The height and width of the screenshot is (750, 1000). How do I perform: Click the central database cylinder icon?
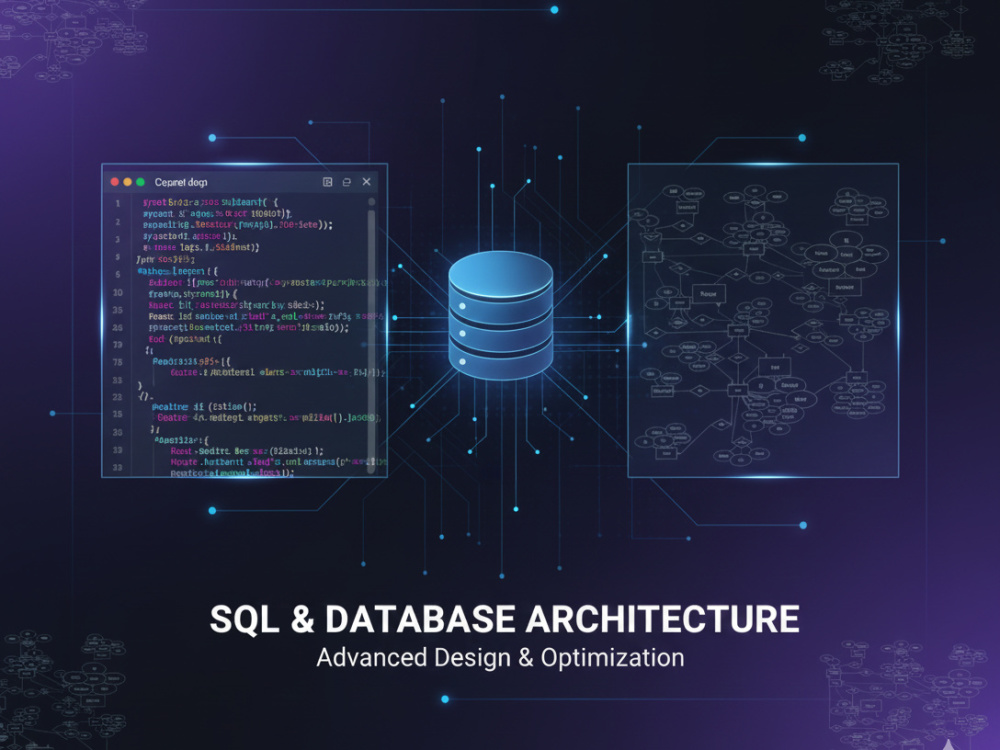[501, 315]
